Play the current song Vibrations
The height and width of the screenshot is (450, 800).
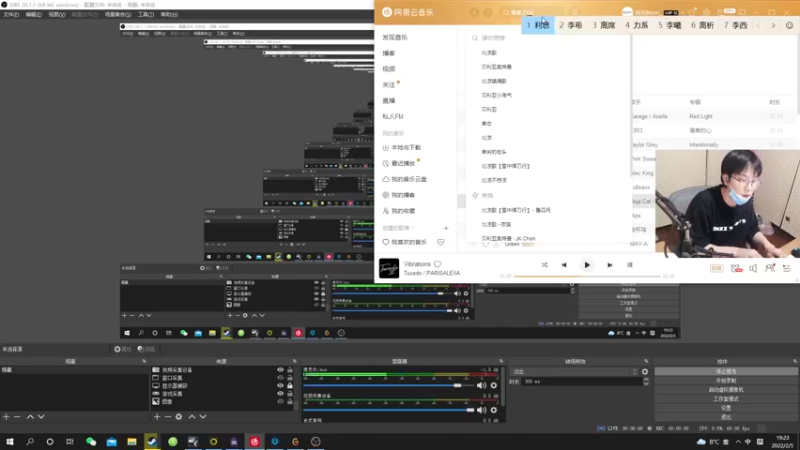click(587, 265)
